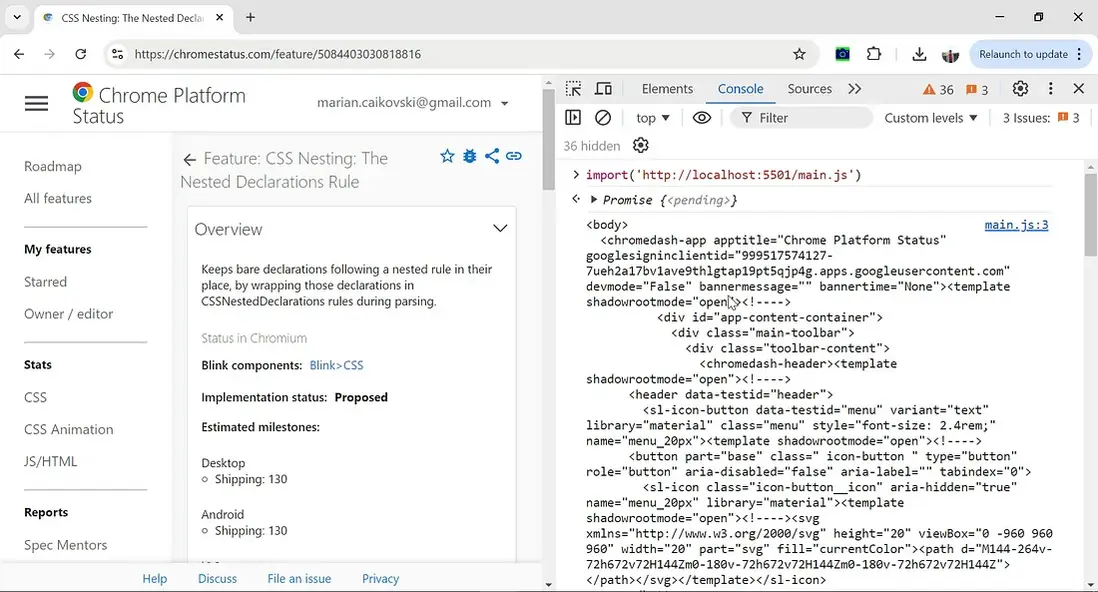Image resolution: width=1098 pixels, height=592 pixels.
Task: Switch to the Elements tab
Action: [667, 89]
